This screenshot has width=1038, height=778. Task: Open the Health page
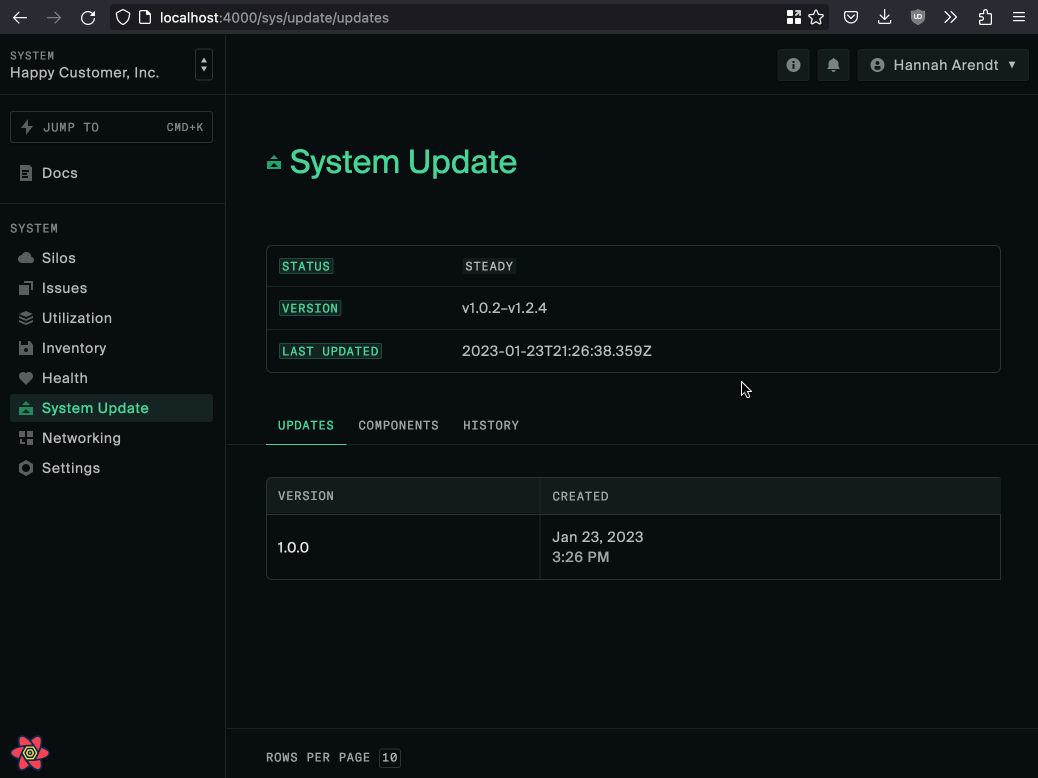[111, 378]
